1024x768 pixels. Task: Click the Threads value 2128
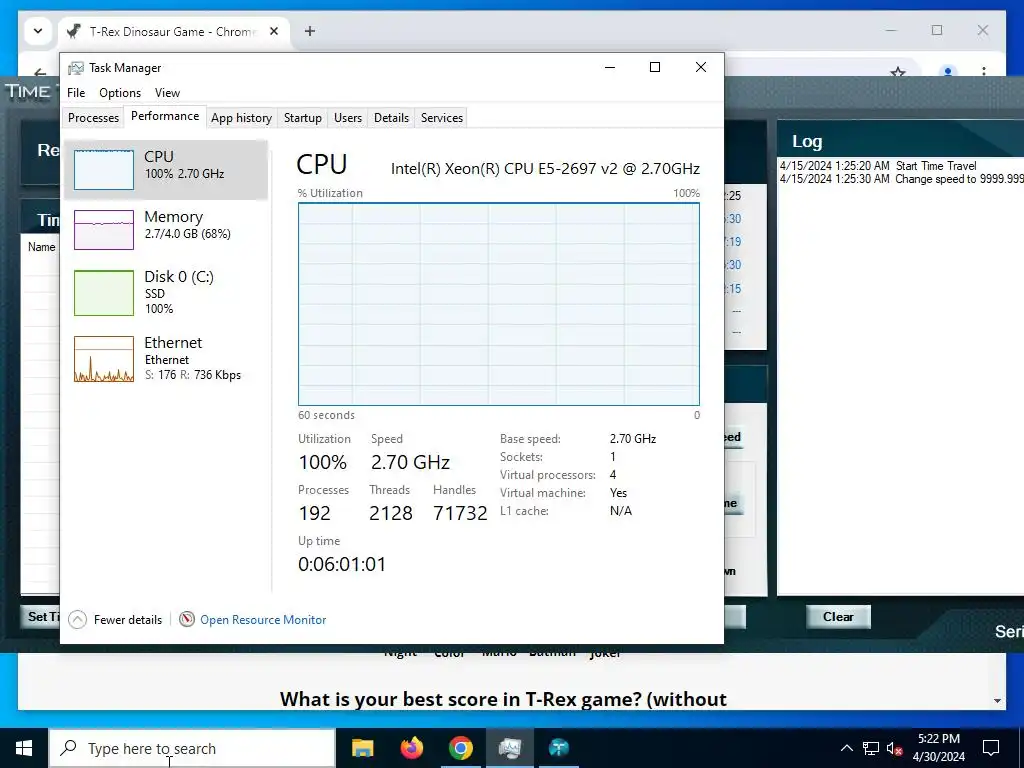[391, 513]
